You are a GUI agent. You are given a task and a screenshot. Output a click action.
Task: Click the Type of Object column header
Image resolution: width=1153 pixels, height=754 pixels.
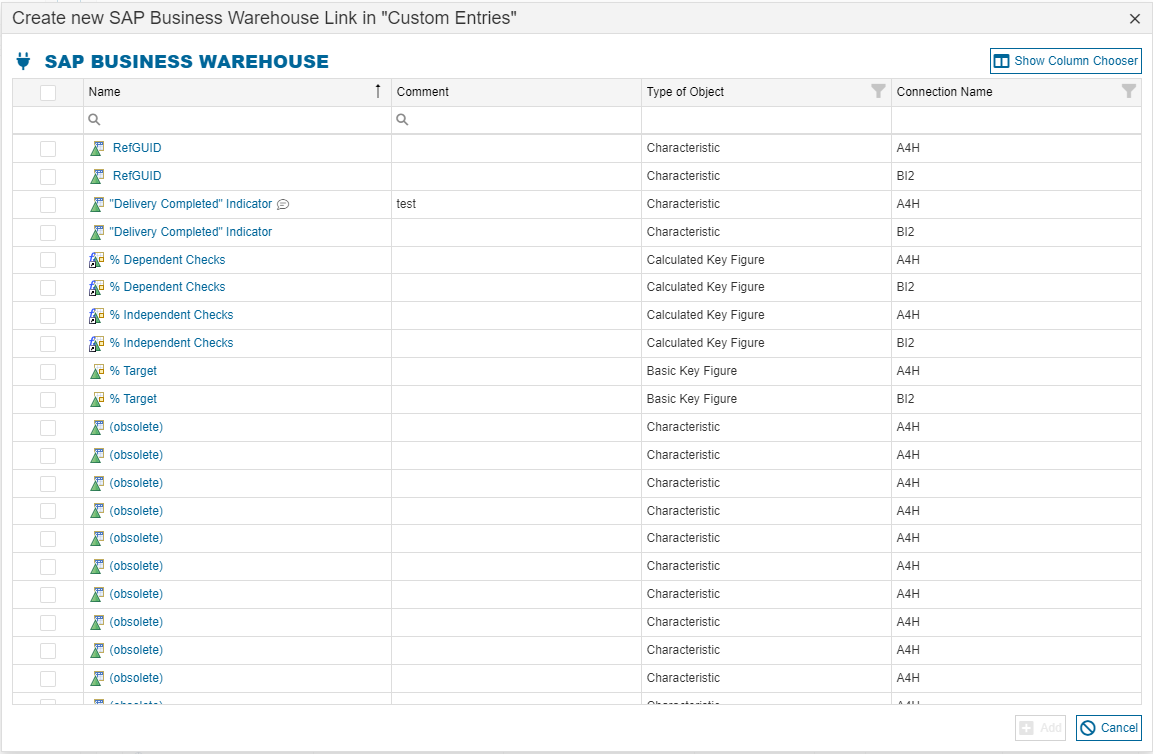(x=686, y=92)
